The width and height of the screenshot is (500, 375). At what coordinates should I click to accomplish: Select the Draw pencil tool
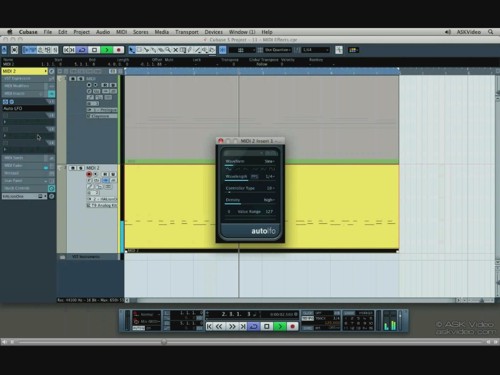point(190,50)
